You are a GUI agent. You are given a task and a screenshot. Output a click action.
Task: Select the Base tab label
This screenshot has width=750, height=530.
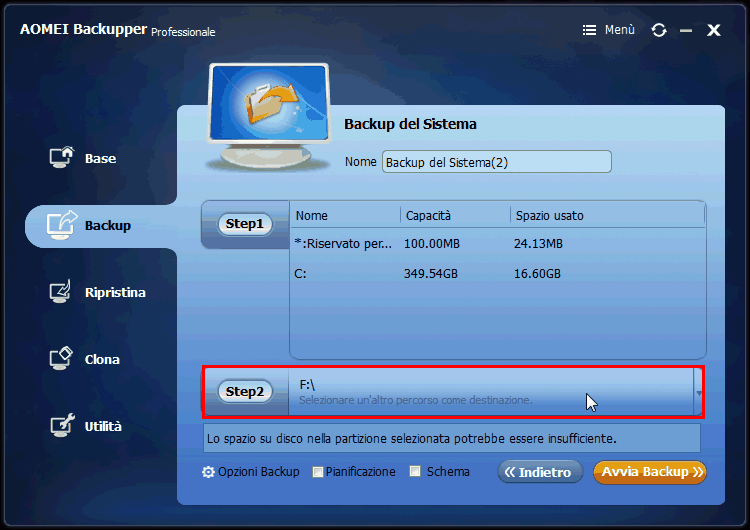(x=100, y=158)
